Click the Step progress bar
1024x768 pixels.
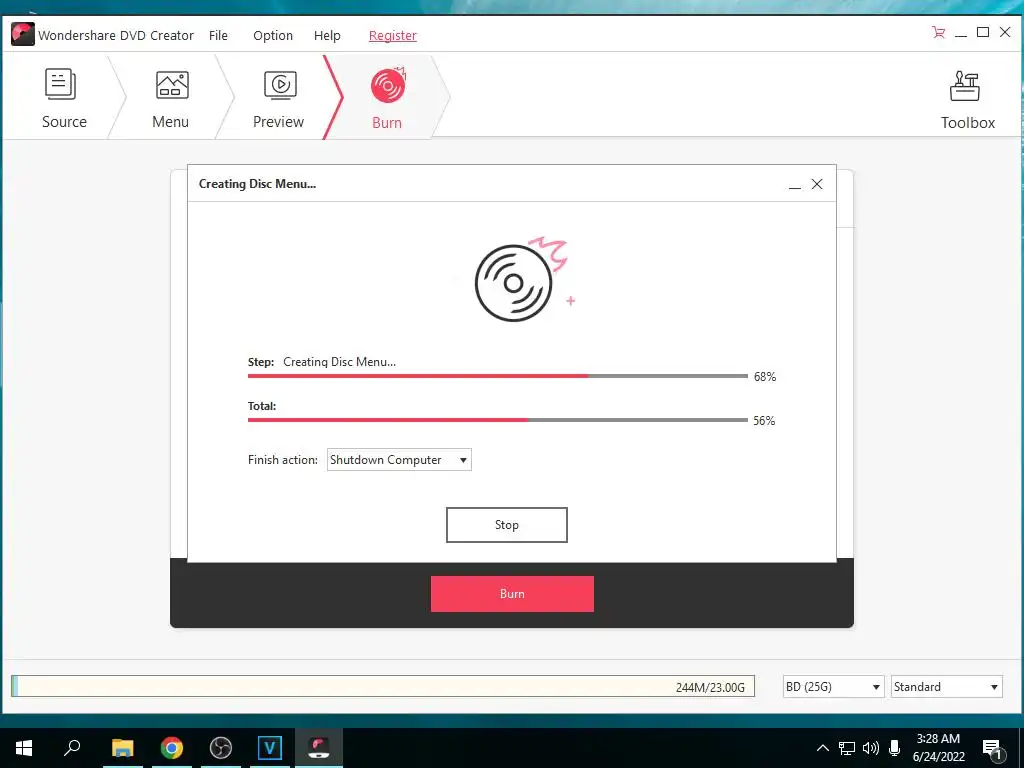tap(498, 376)
